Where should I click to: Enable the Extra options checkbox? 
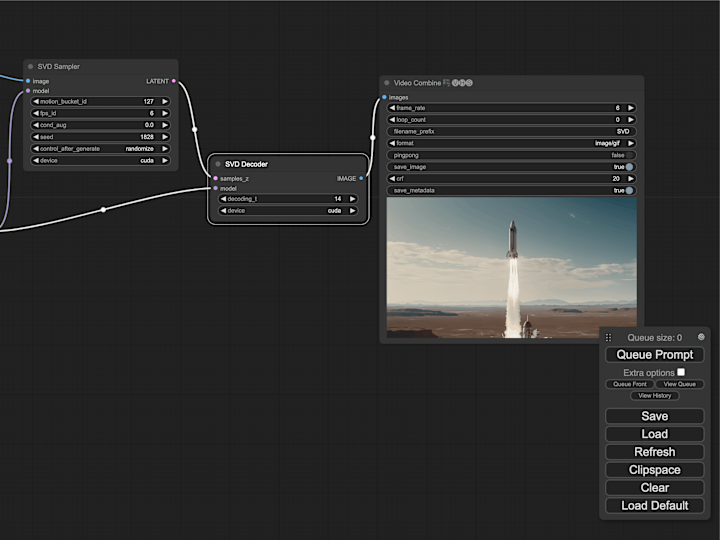point(681,372)
